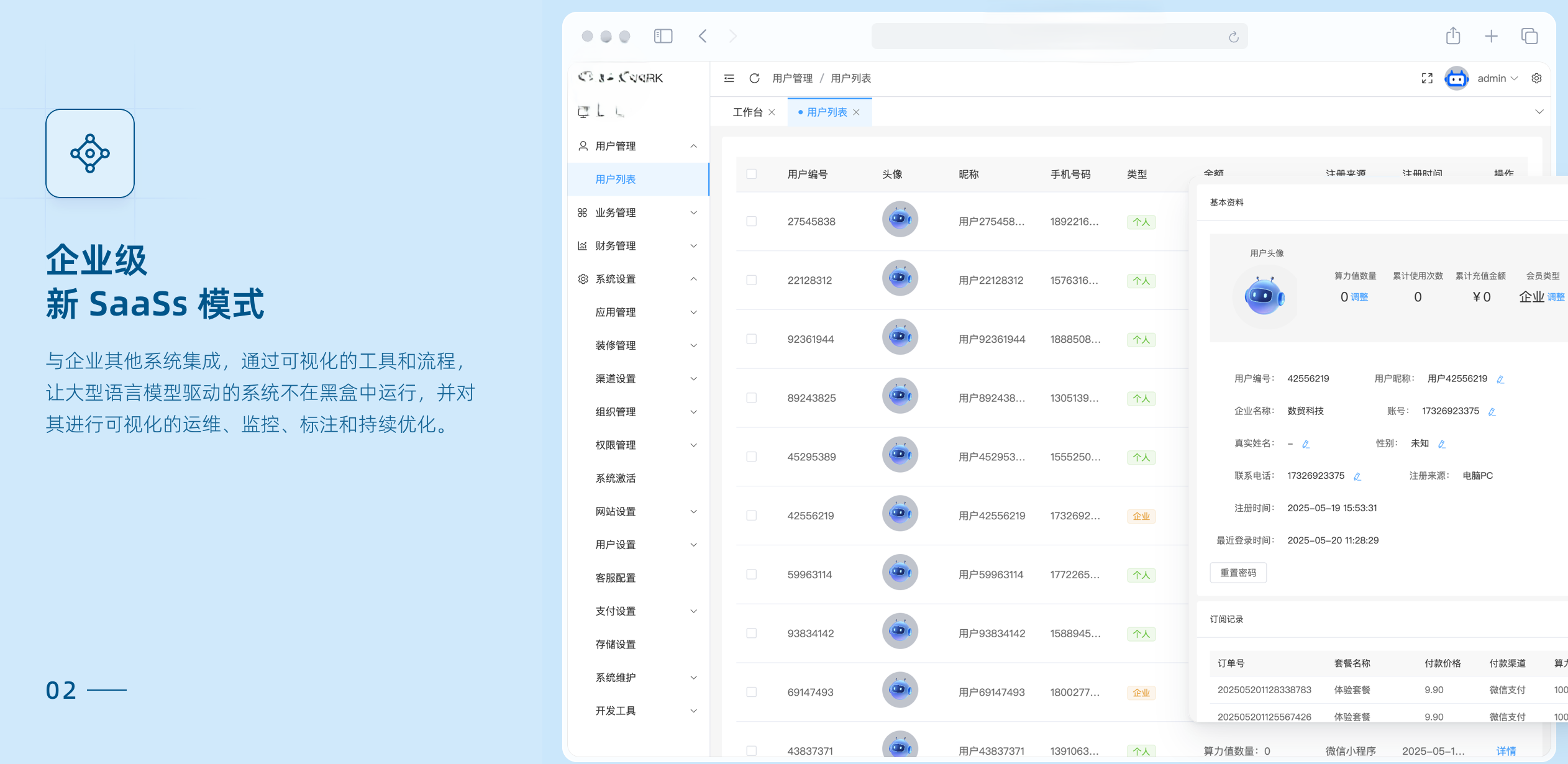Image resolution: width=1568 pixels, height=764 pixels.
Task: Select 用户列表 in the sidebar
Action: pyautogui.click(x=614, y=179)
